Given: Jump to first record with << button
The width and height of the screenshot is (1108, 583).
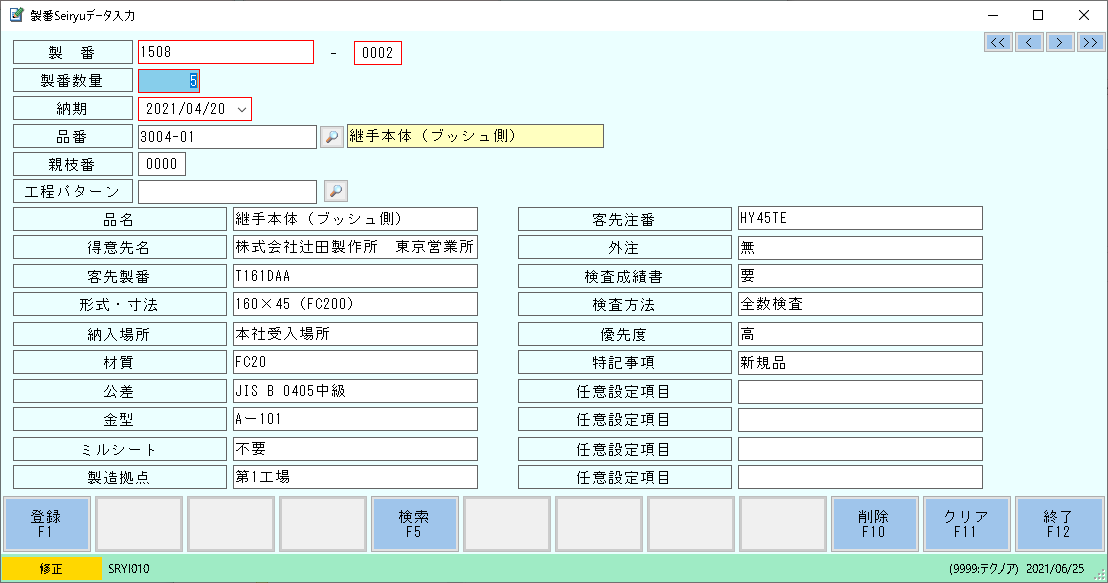Looking at the screenshot, I should (998, 42).
